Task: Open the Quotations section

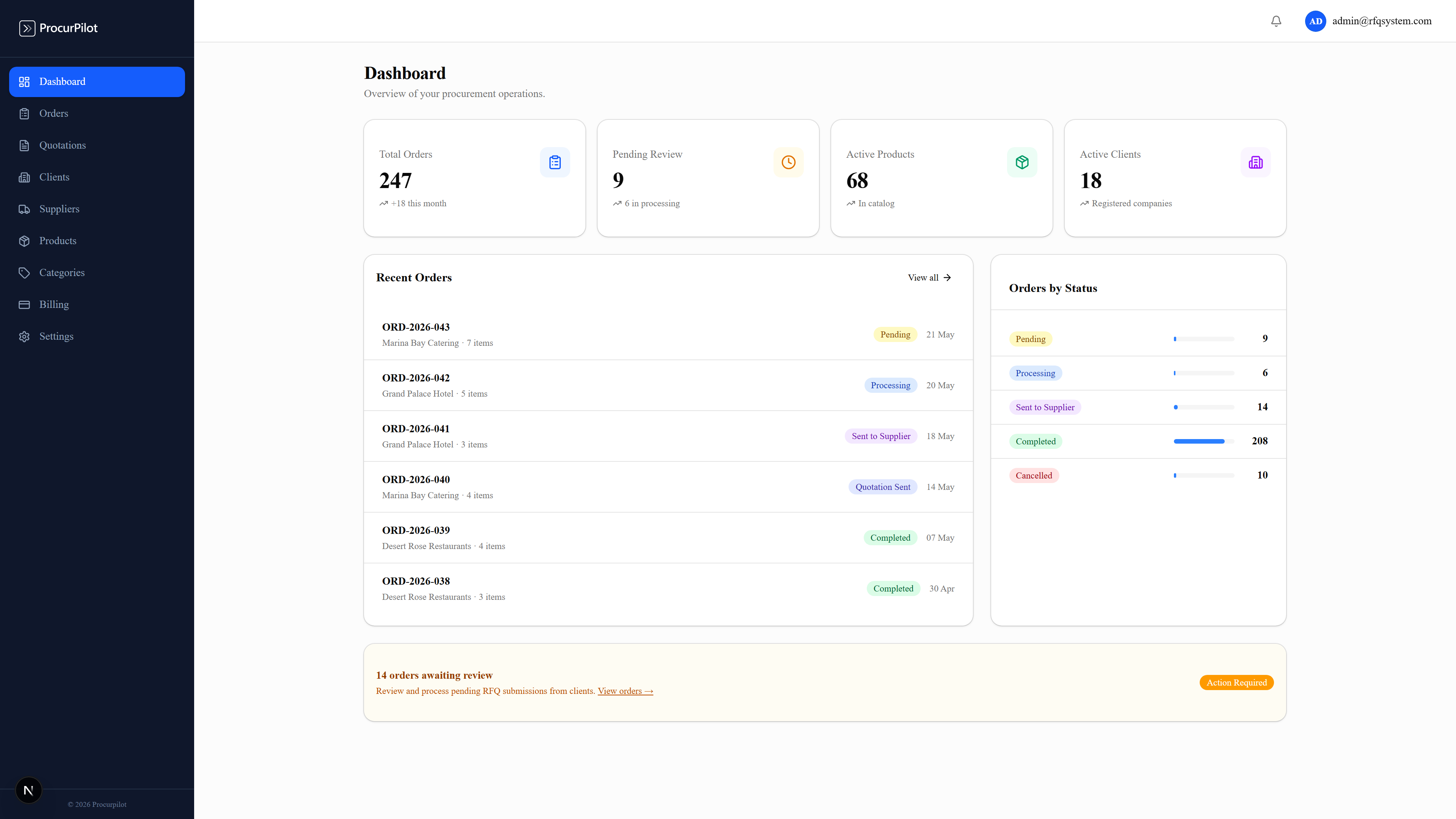Action: (x=97, y=145)
